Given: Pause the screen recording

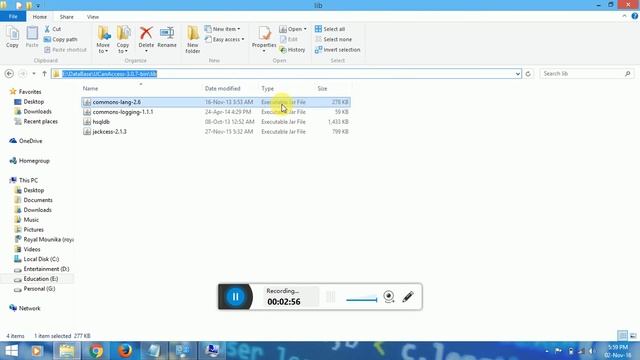Looking at the screenshot, I should (236, 297).
